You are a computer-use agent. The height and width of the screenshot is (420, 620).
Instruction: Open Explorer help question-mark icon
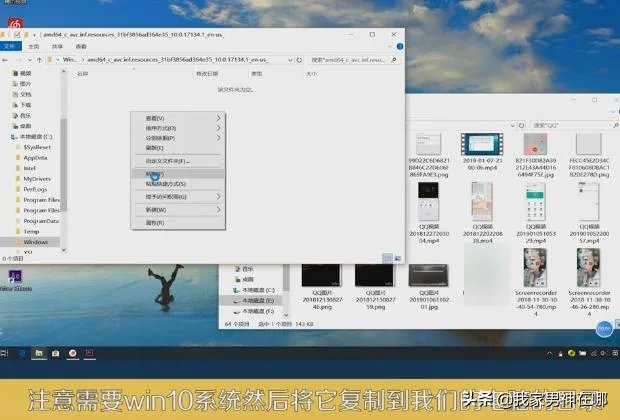click(400, 46)
